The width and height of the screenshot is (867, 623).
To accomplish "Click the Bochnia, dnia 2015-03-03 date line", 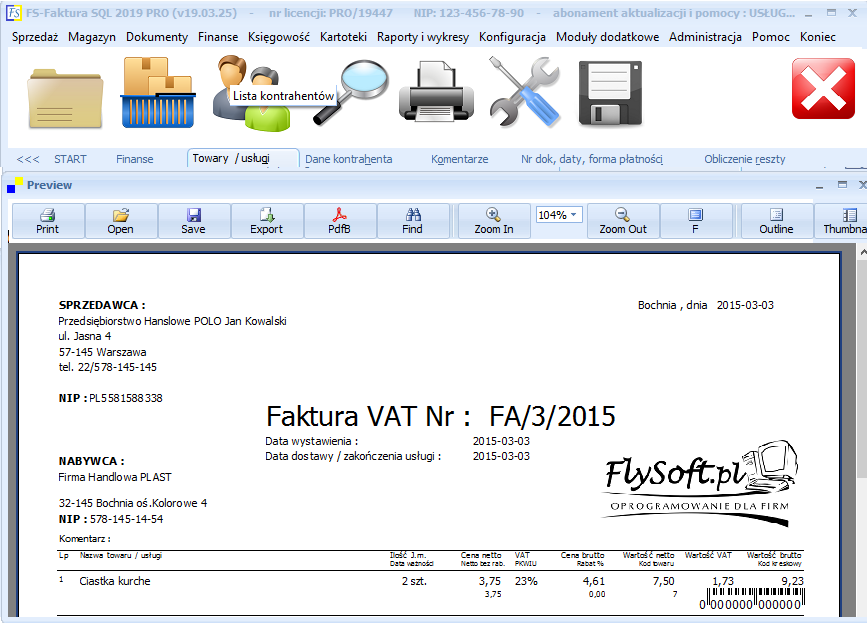I will coord(706,305).
